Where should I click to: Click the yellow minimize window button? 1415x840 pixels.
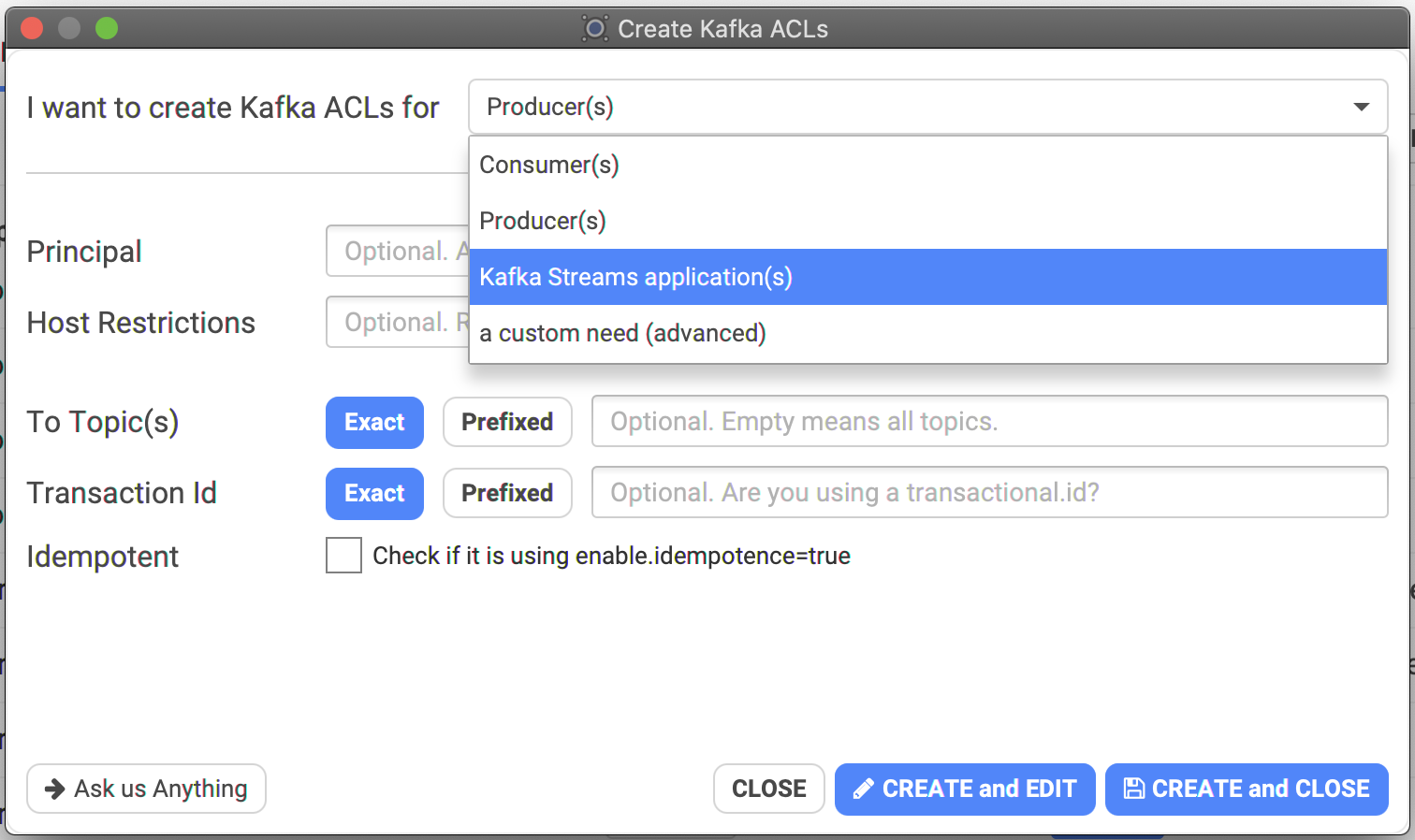point(69,28)
